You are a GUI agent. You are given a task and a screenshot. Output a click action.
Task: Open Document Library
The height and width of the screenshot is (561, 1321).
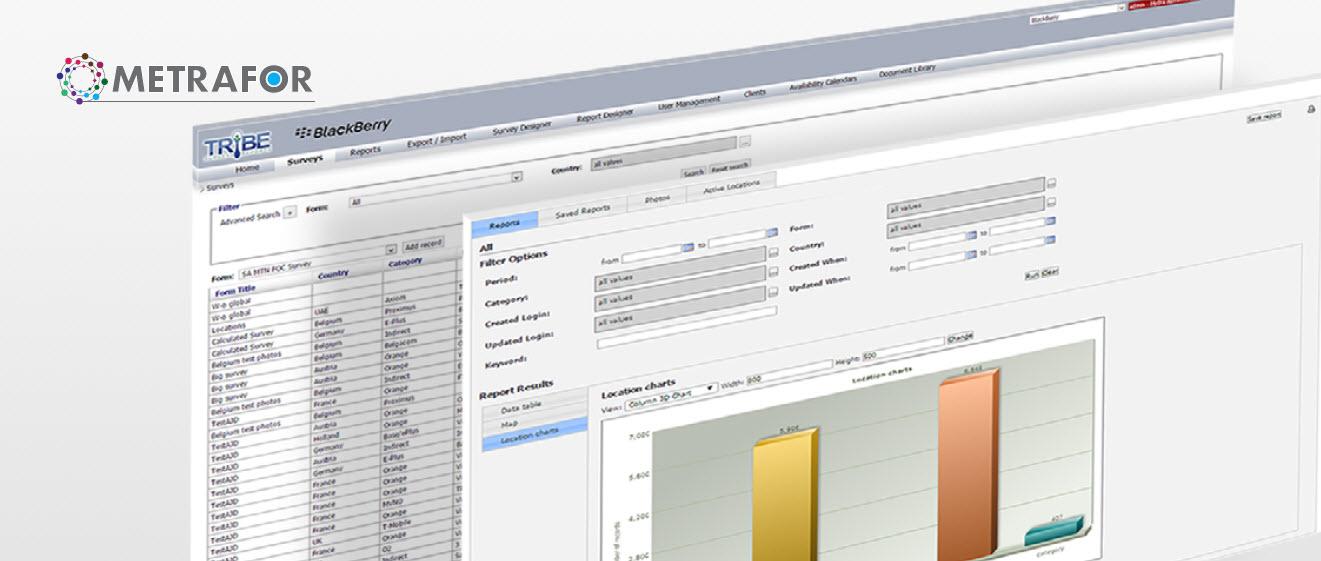click(x=907, y=71)
